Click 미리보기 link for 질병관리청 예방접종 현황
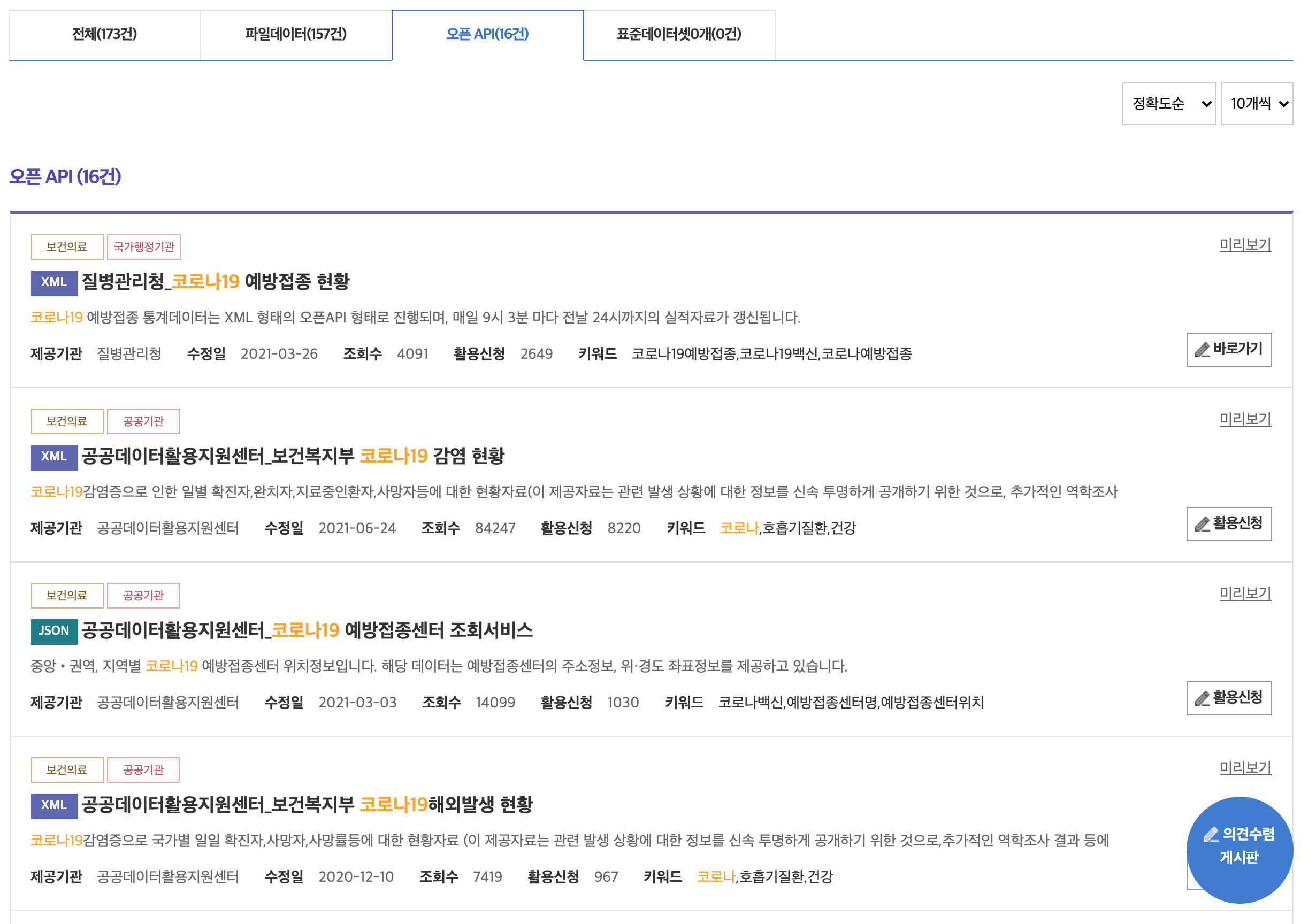 point(1244,245)
